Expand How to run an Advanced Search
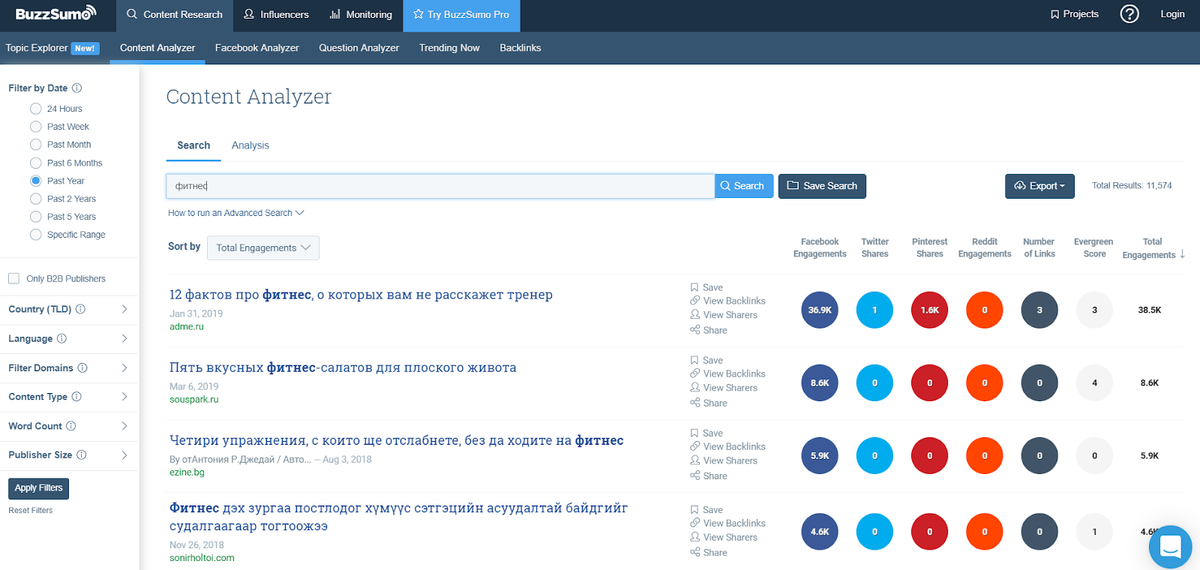This screenshot has width=1200, height=570. tap(236, 213)
